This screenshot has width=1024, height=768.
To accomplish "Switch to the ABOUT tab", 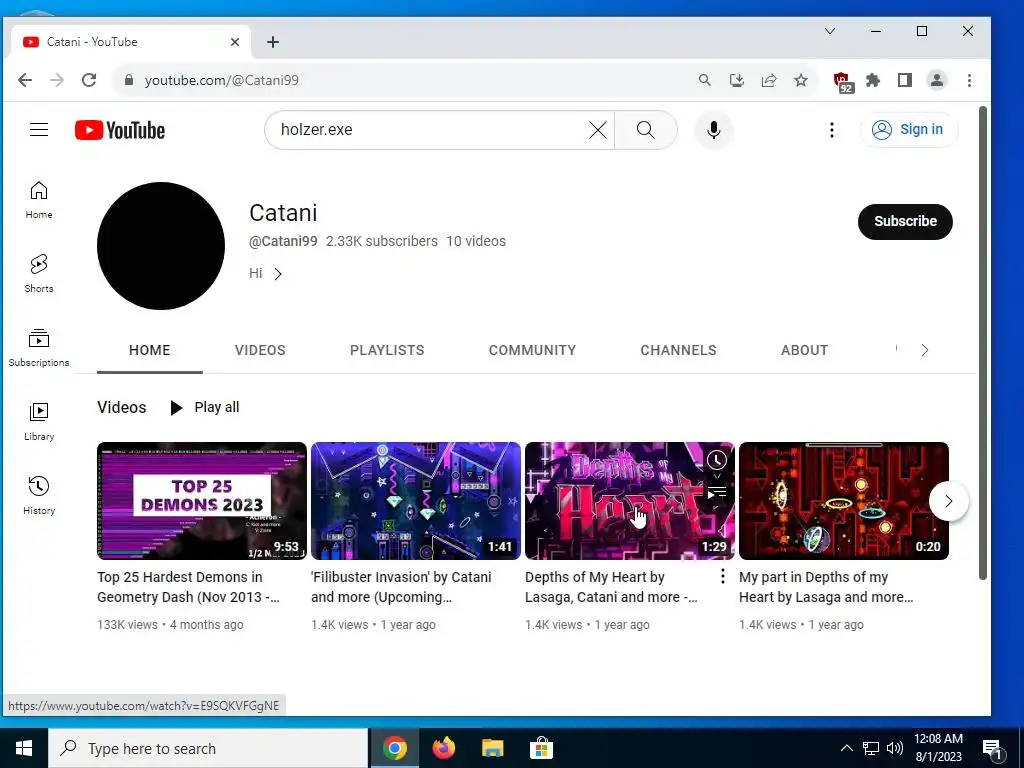I will [805, 351].
